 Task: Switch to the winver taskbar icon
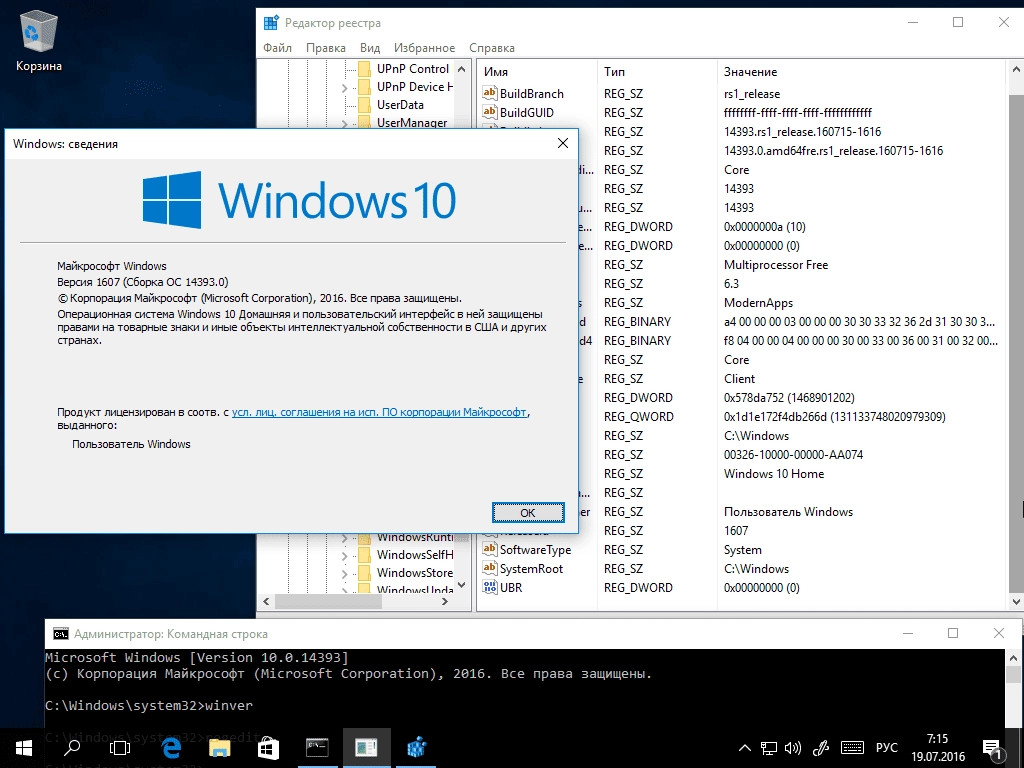[x=366, y=748]
